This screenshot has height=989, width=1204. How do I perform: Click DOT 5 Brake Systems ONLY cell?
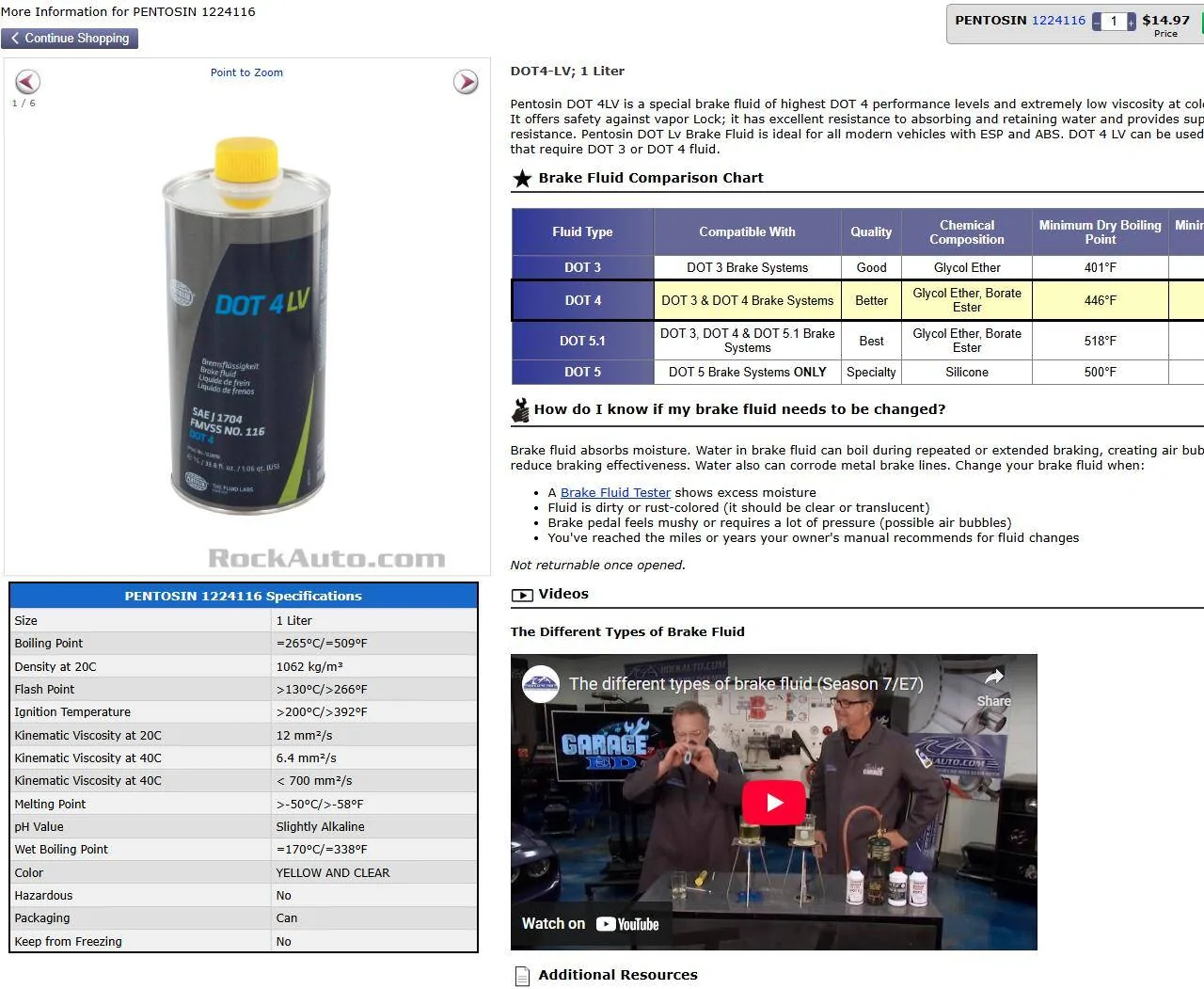point(747,372)
